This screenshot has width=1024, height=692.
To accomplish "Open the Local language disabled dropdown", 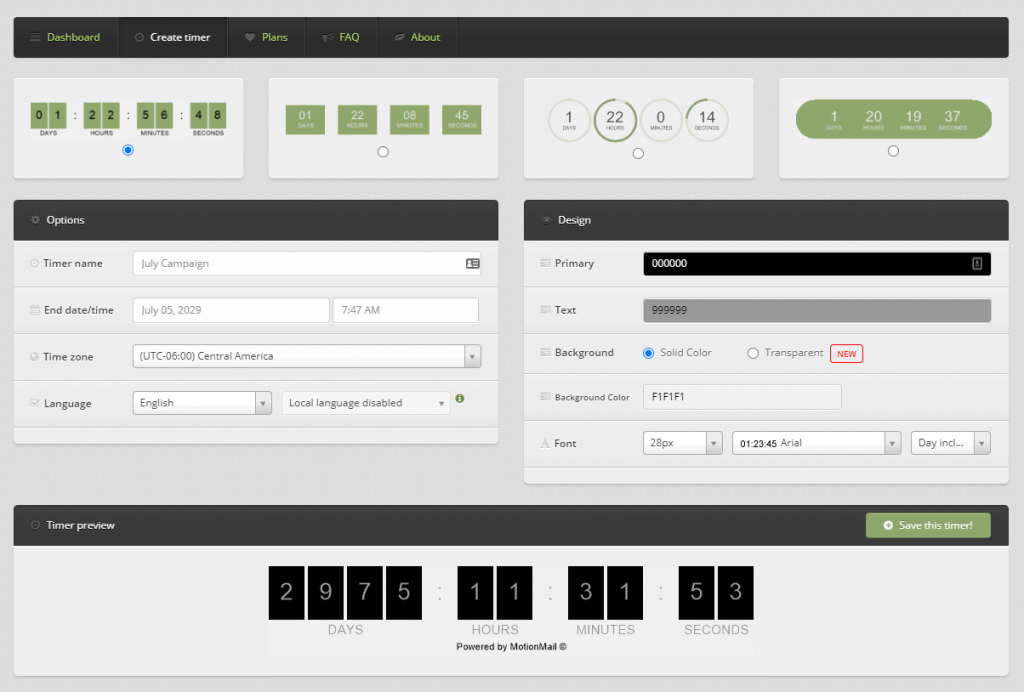I will (x=366, y=403).
